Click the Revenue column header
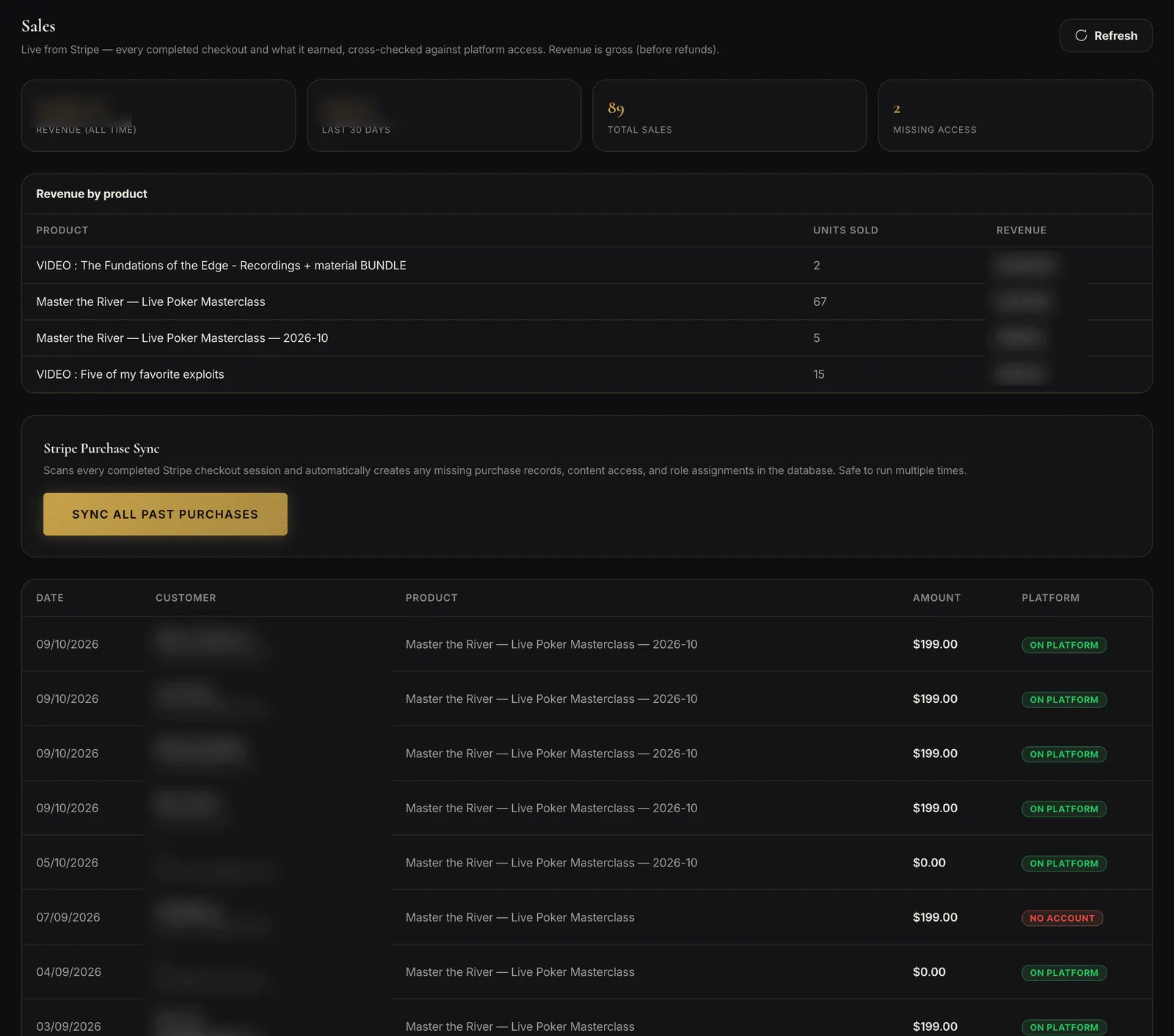Image resolution: width=1174 pixels, height=1036 pixels. pos(1021,230)
